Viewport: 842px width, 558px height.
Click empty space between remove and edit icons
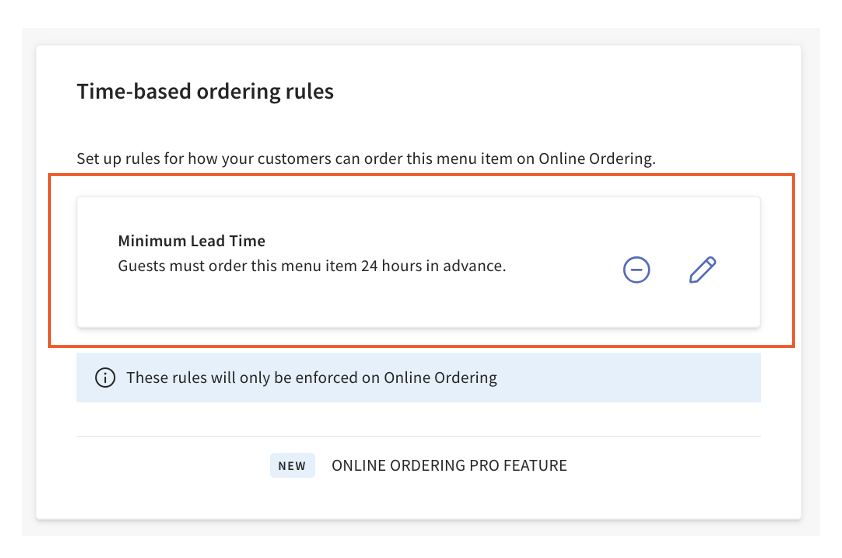[670, 270]
